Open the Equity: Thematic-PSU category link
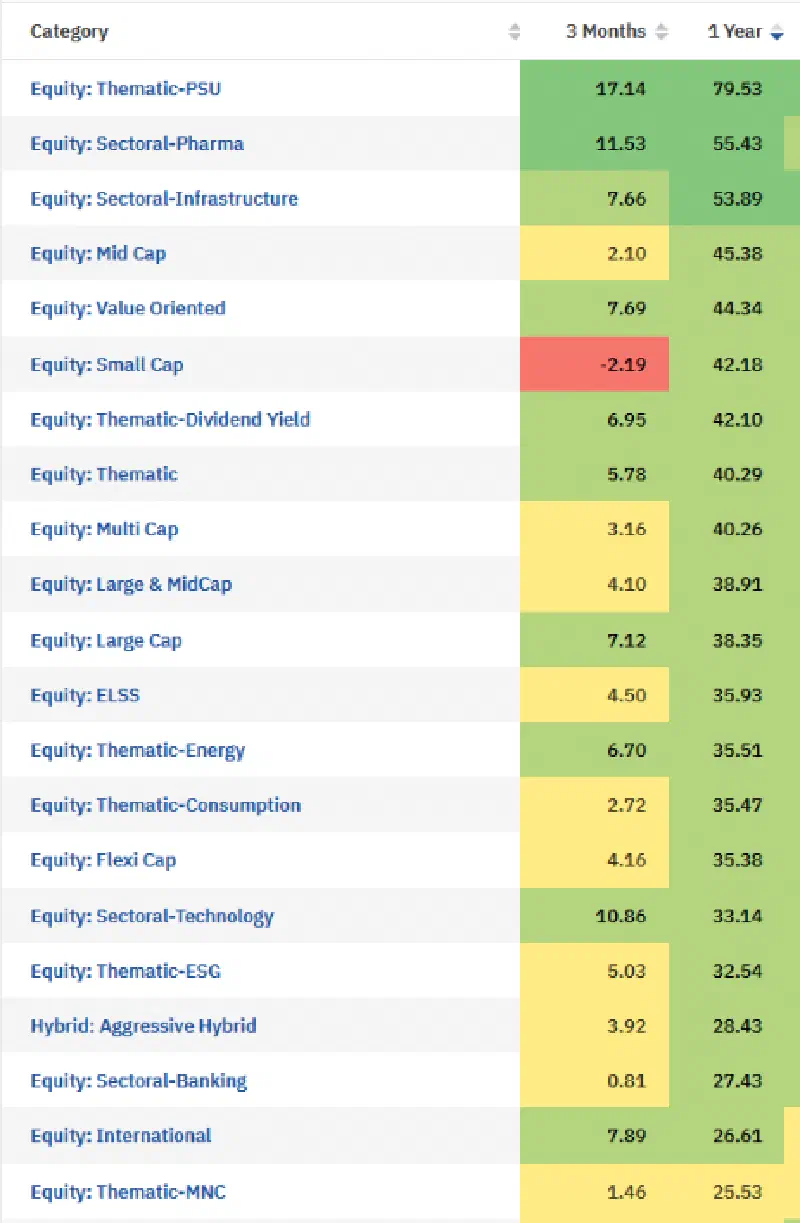The height and width of the screenshot is (1223, 800). (x=125, y=88)
